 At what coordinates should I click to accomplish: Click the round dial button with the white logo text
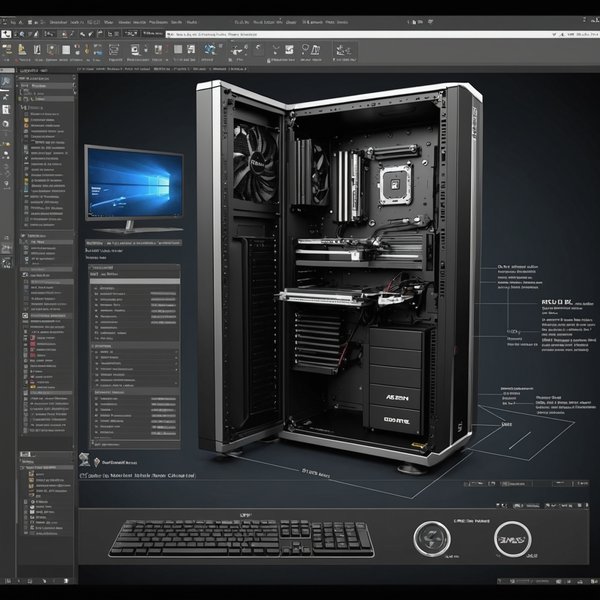(512, 539)
